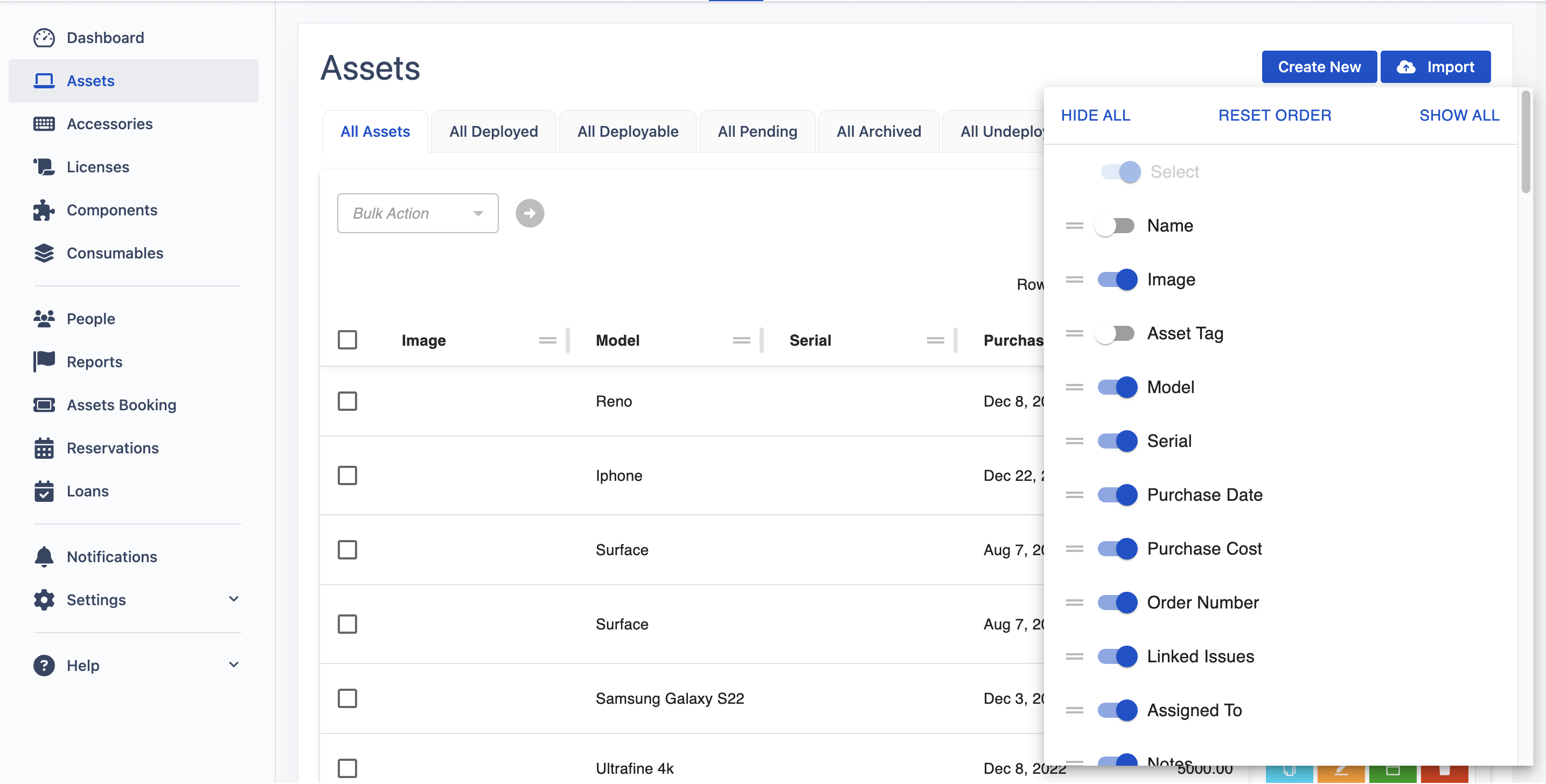Click drag handle beside Asset Tag
Viewport: 1546px width, 784px height.
pyautogui.click(x=1074, y=333)
